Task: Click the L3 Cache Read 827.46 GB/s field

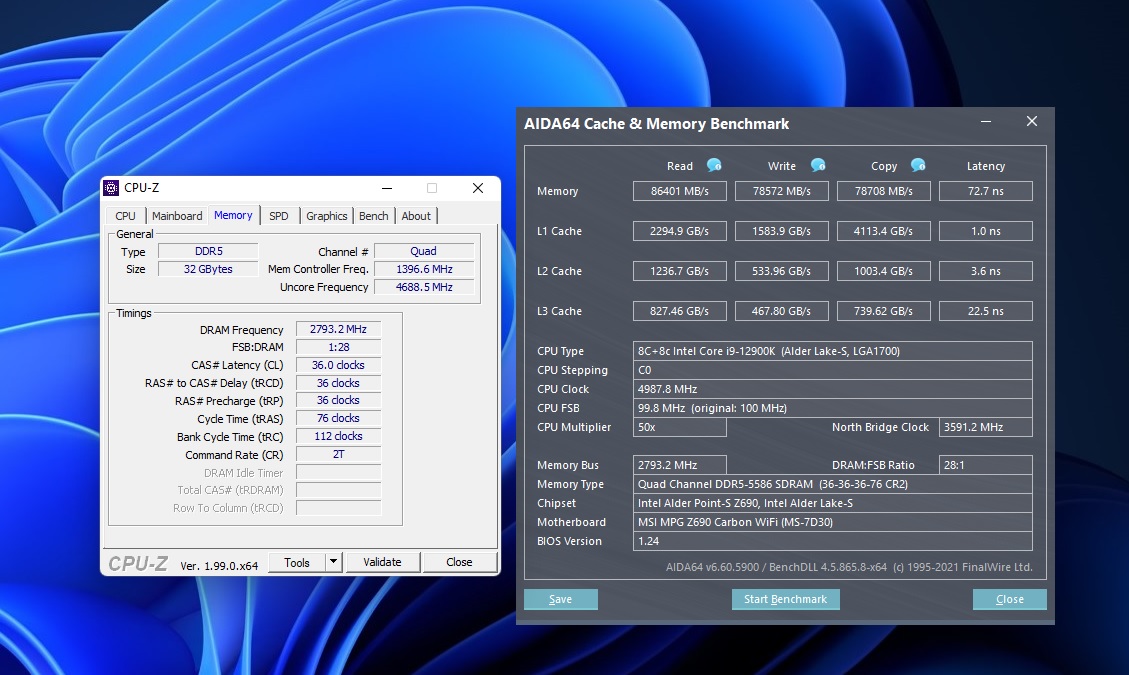Action: coord(680,311)
